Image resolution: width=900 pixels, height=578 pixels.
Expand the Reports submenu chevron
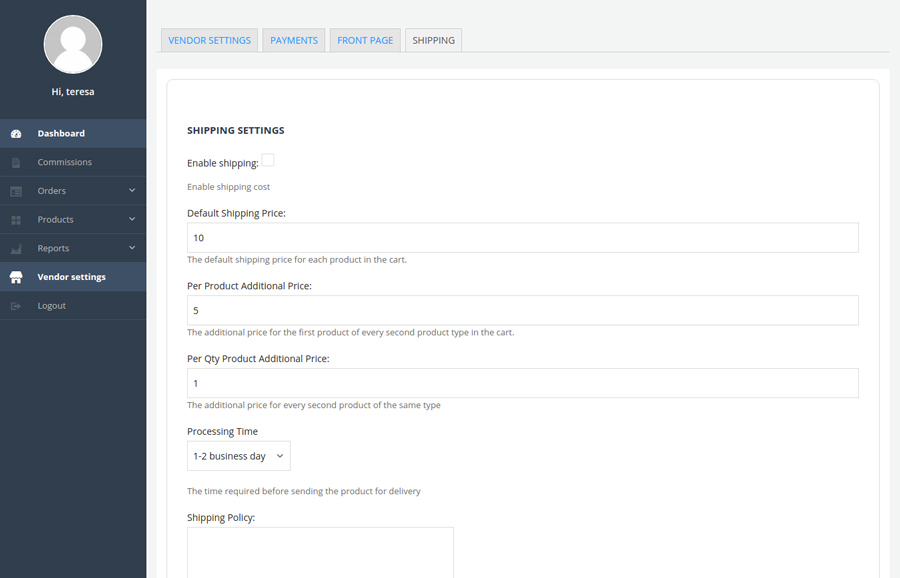[x=132, y=248]
